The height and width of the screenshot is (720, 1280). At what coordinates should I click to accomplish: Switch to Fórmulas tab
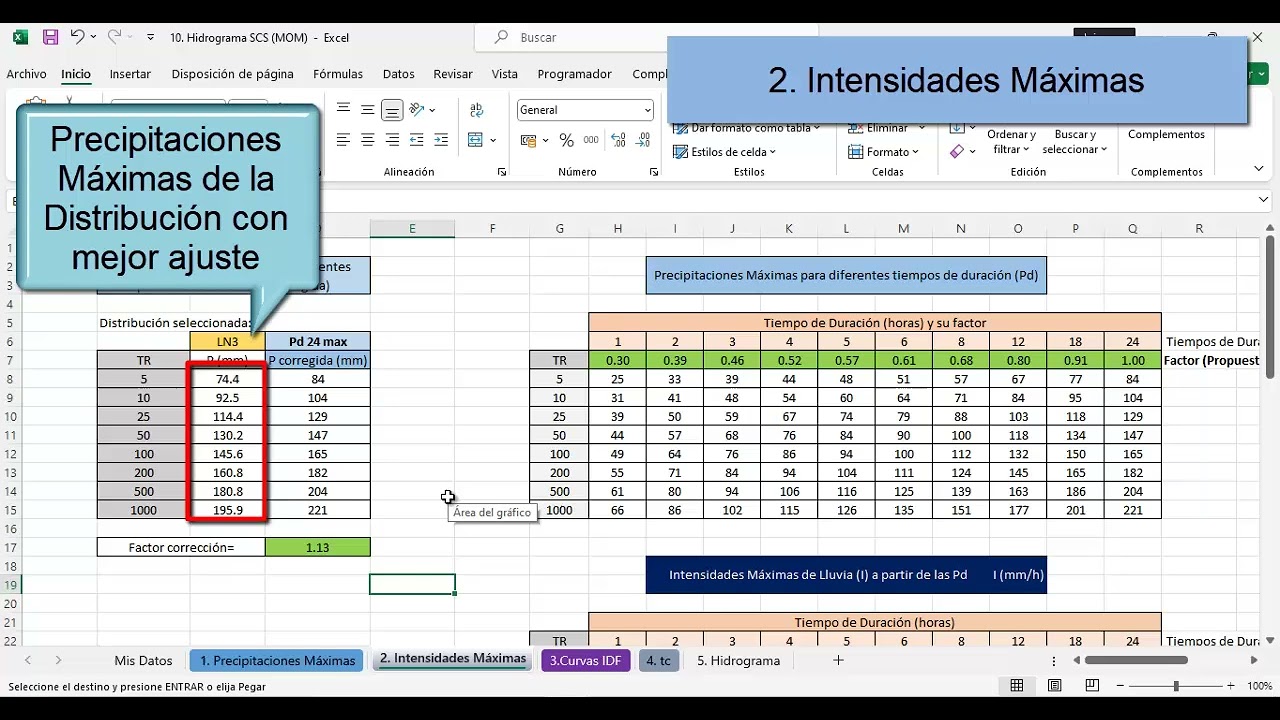click(337, 74)
